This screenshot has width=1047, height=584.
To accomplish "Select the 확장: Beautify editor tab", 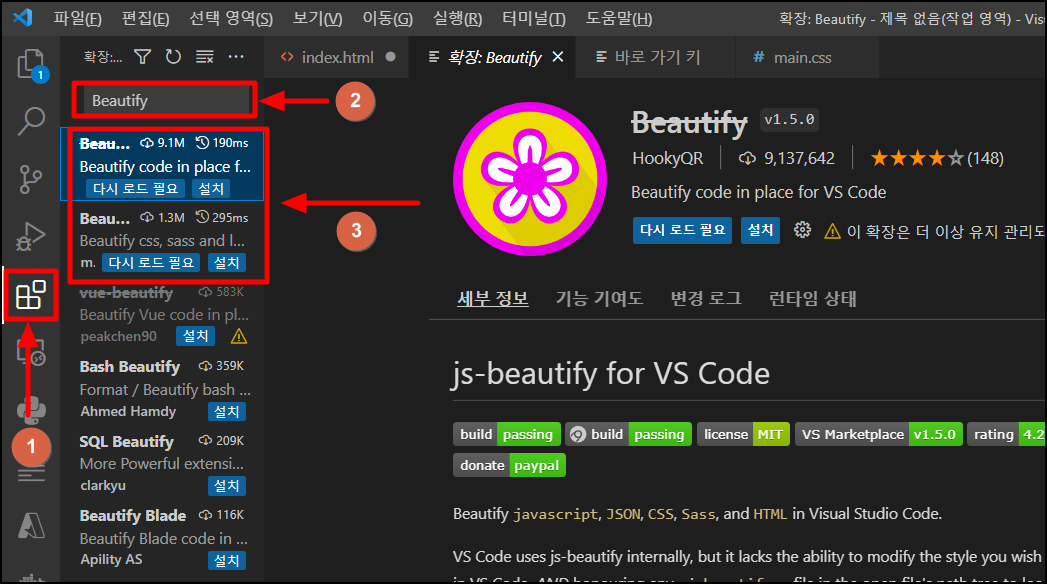I will point(492,57).
